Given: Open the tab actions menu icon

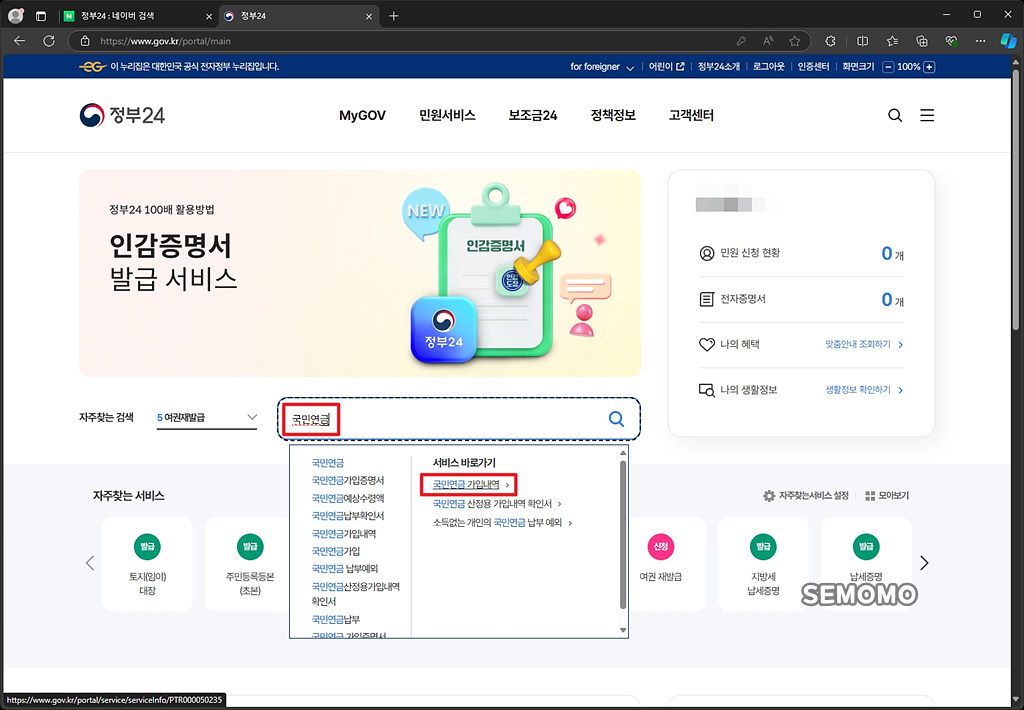Looking at the screenshot, I should [x=40, y=16].
